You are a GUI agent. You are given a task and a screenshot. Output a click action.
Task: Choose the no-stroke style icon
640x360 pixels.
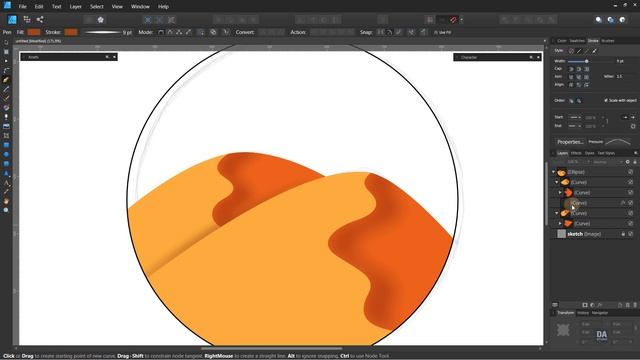click(x=571, y=51)
